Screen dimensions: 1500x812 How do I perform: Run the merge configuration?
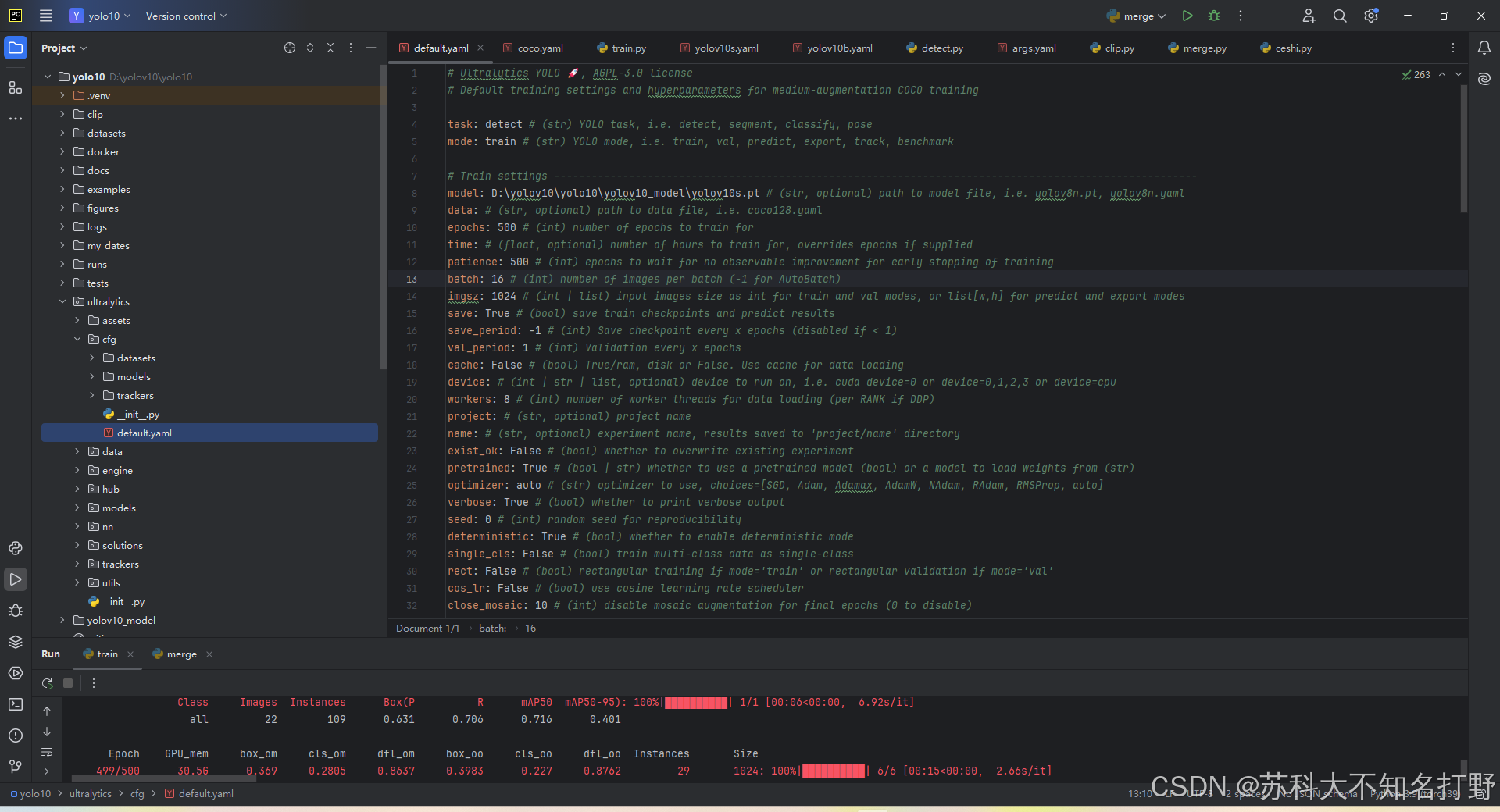point(1187,16)
